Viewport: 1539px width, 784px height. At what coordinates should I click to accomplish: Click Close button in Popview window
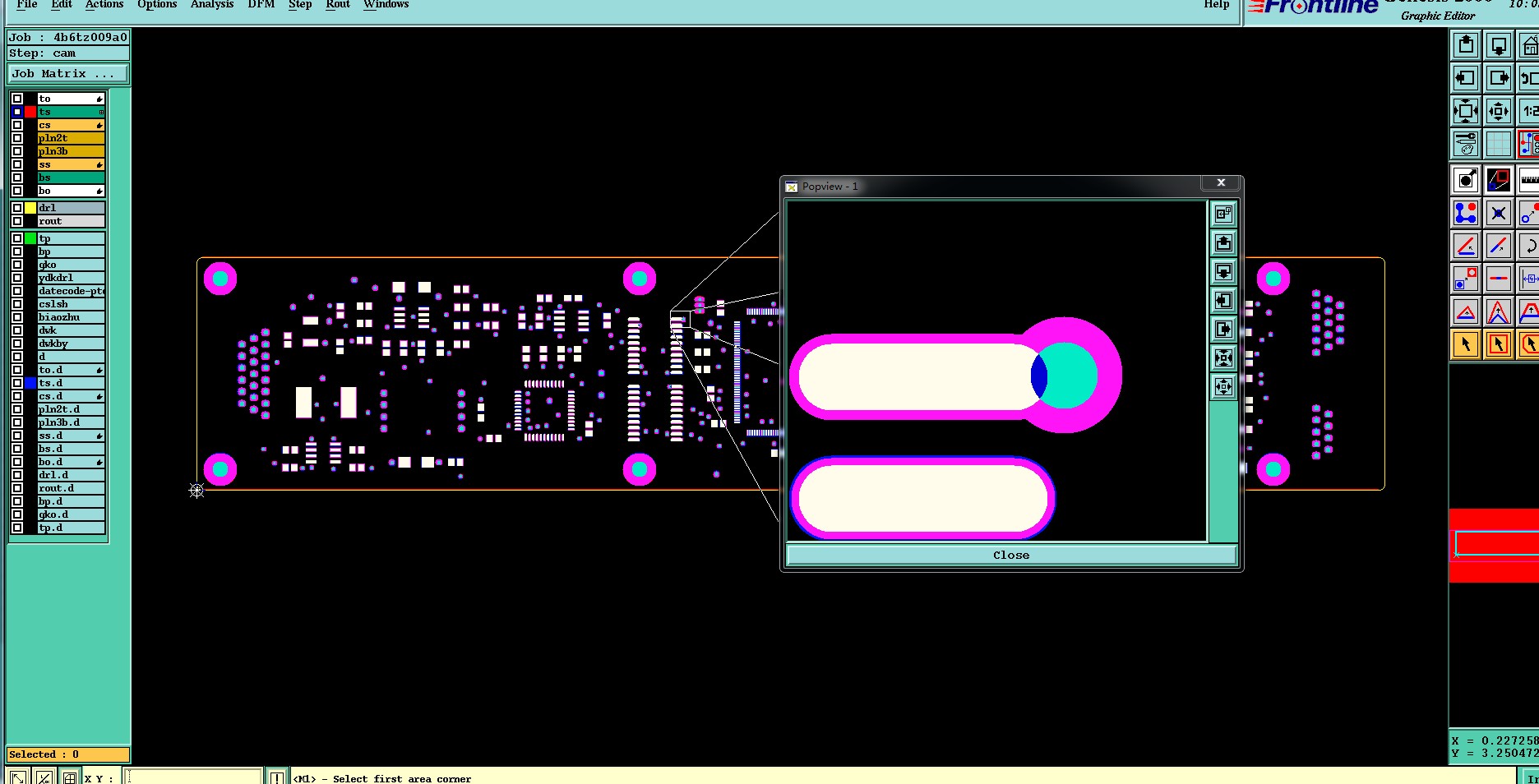click(x=1011, y=556)
